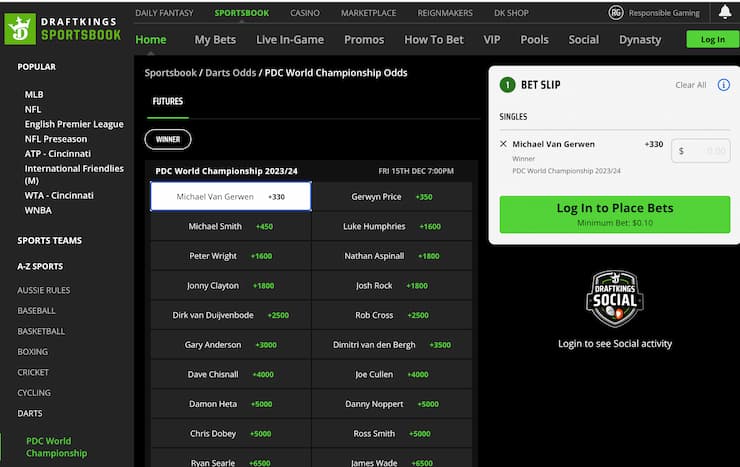The height and width of the screenshot is (467, 740).
Task: Toggle the Winner filter pill
Action: click(168, 139)
